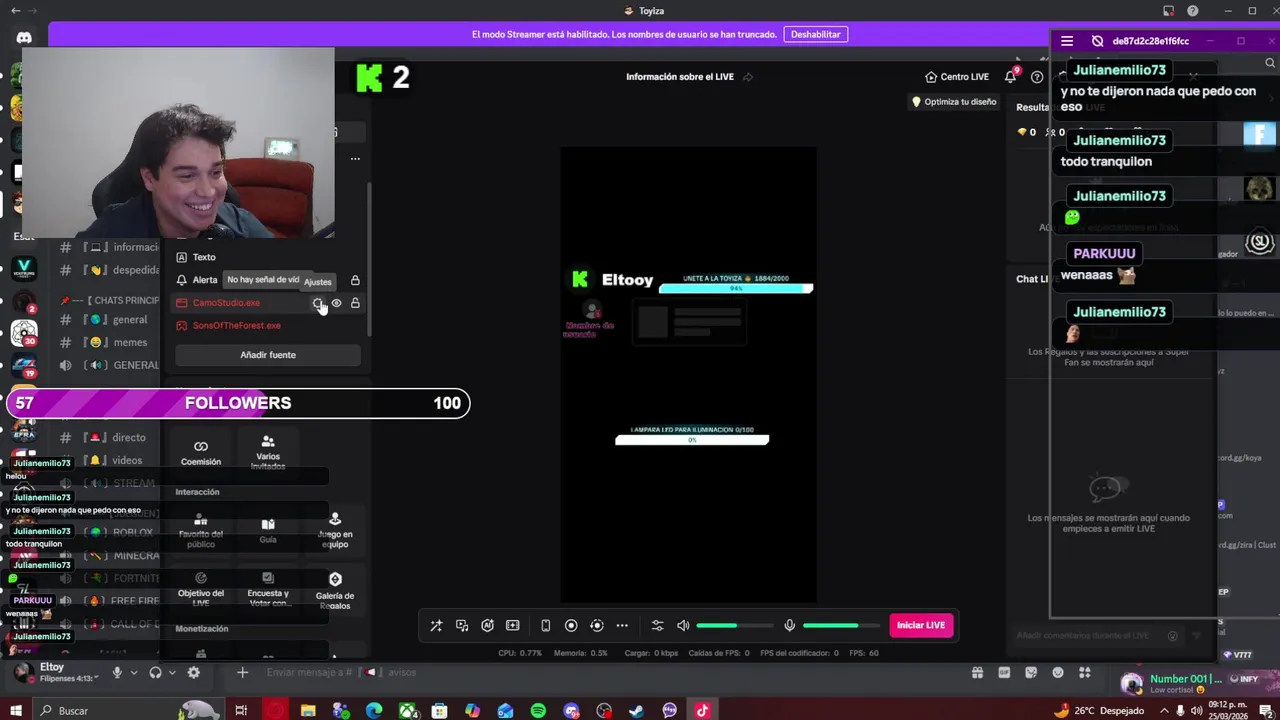Click search icon in chat overlay window
This screenshot has height=720, width=1280.
click(x=1270, y=63)
